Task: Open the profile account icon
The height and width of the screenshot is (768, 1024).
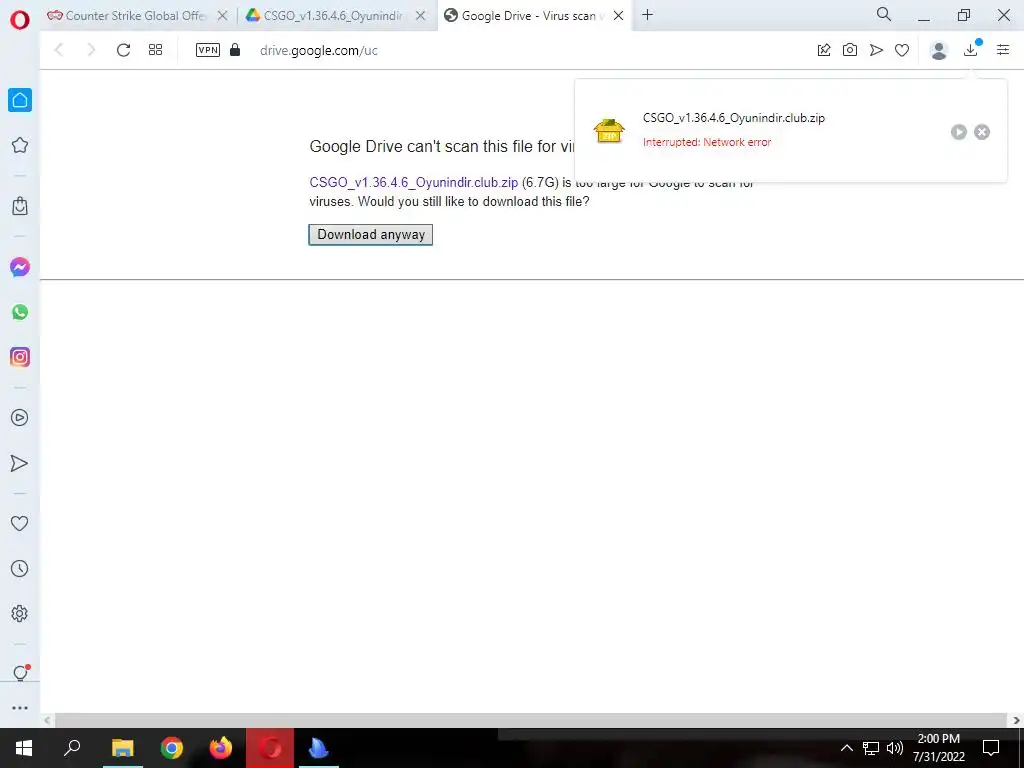Action: click(x=939, y=50)
